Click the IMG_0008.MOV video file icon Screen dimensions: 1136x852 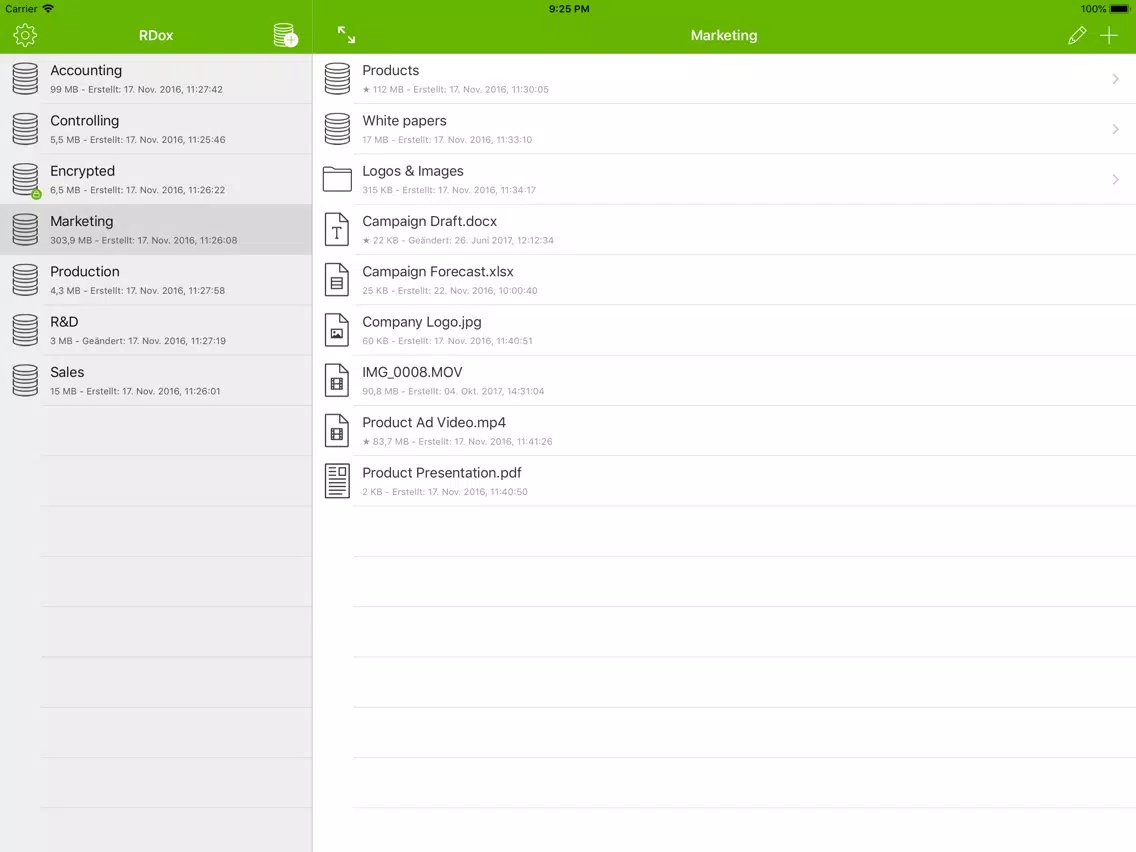337,380
